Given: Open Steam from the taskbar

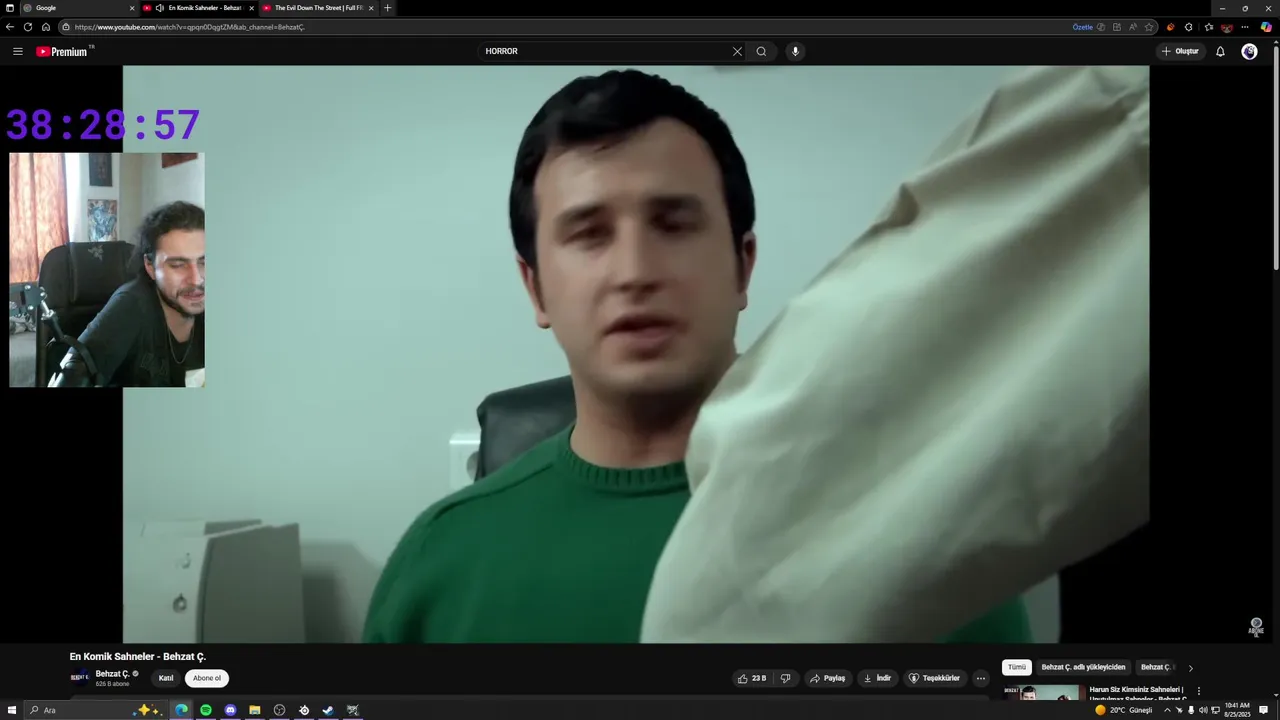Looking at the screenshot, I should pos(328,710).
